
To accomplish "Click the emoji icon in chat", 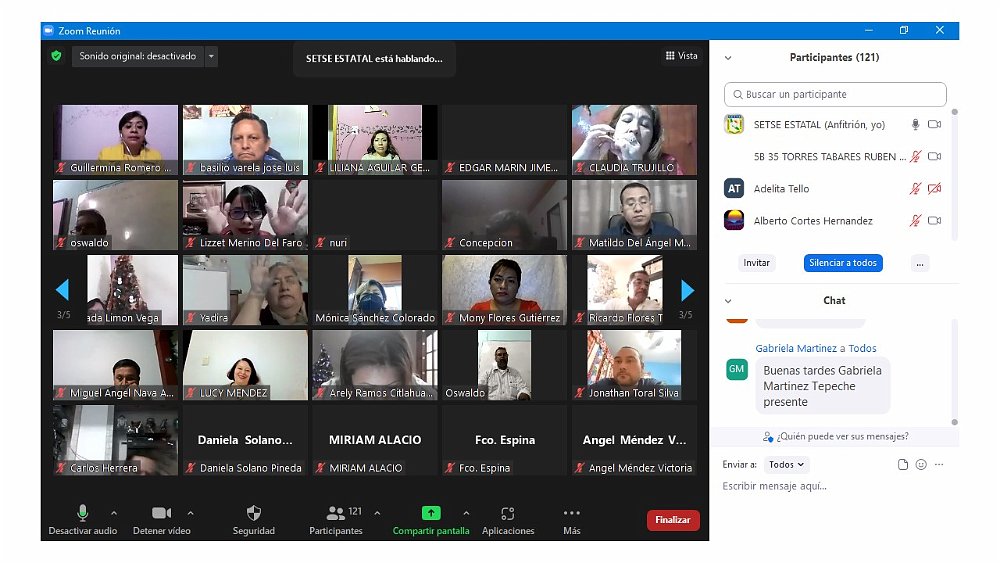I will (921, 465).
